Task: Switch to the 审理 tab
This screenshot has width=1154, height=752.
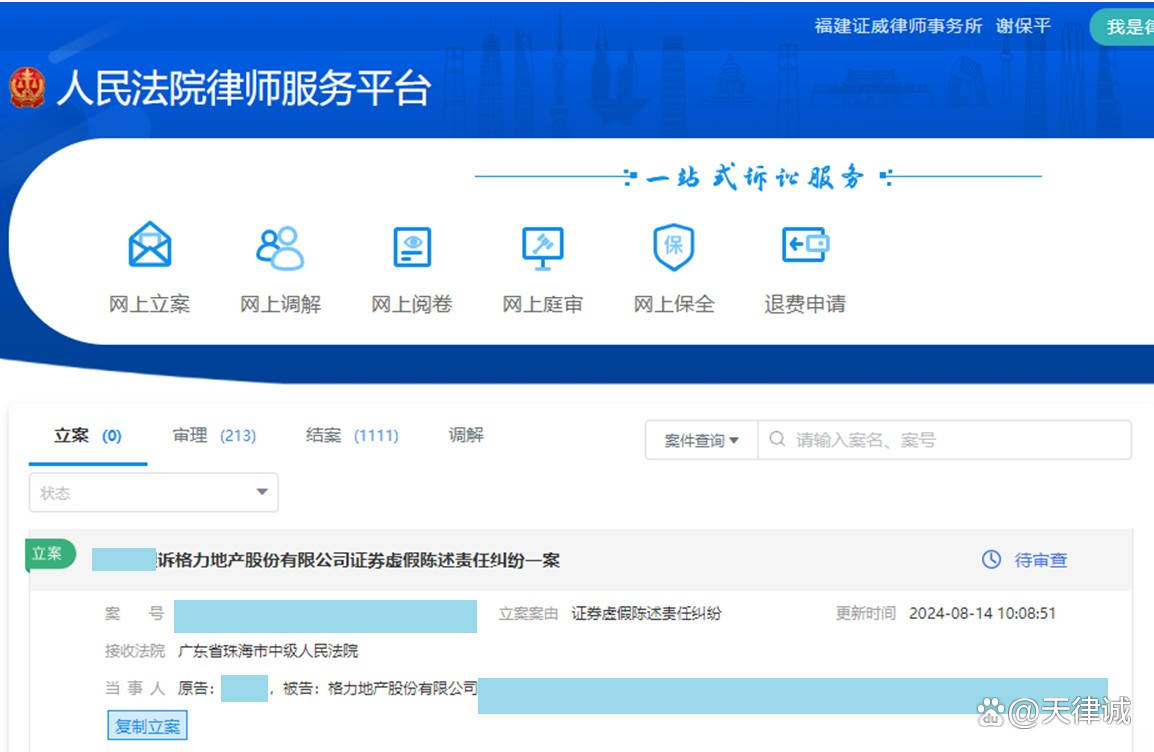Action: coord(212,435)
